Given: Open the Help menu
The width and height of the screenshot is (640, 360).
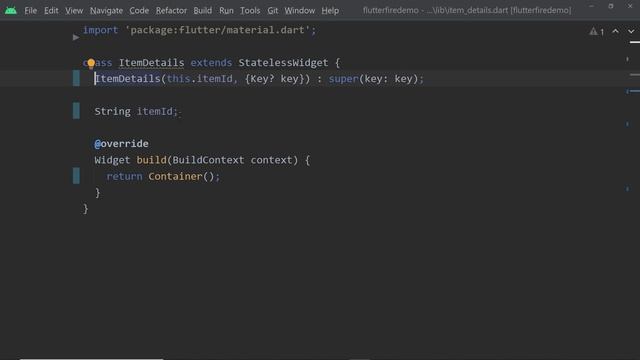Looking at the screenshot, I should (x=330, y=10).
